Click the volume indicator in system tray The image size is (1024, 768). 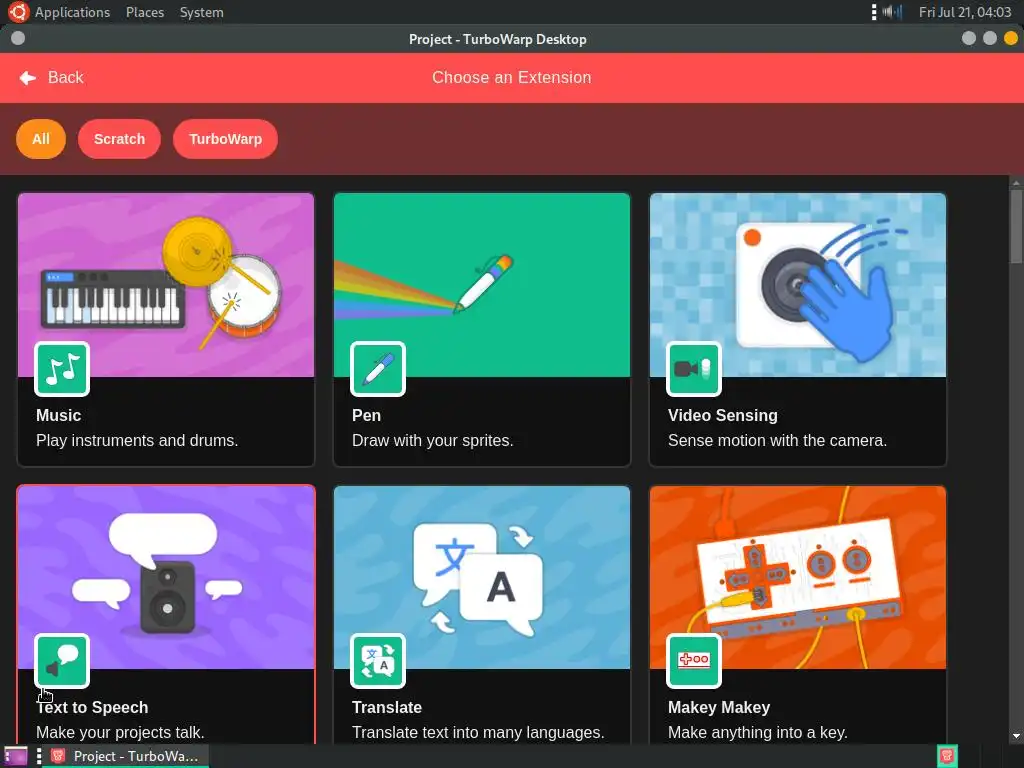(892, 12)
